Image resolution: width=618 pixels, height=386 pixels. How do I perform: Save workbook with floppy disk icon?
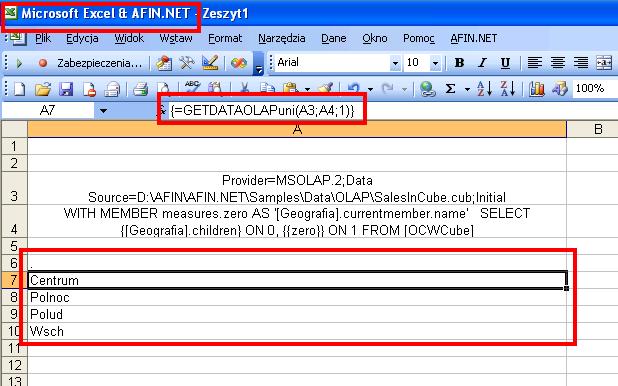pyautogui.click(x=66, y=89)
